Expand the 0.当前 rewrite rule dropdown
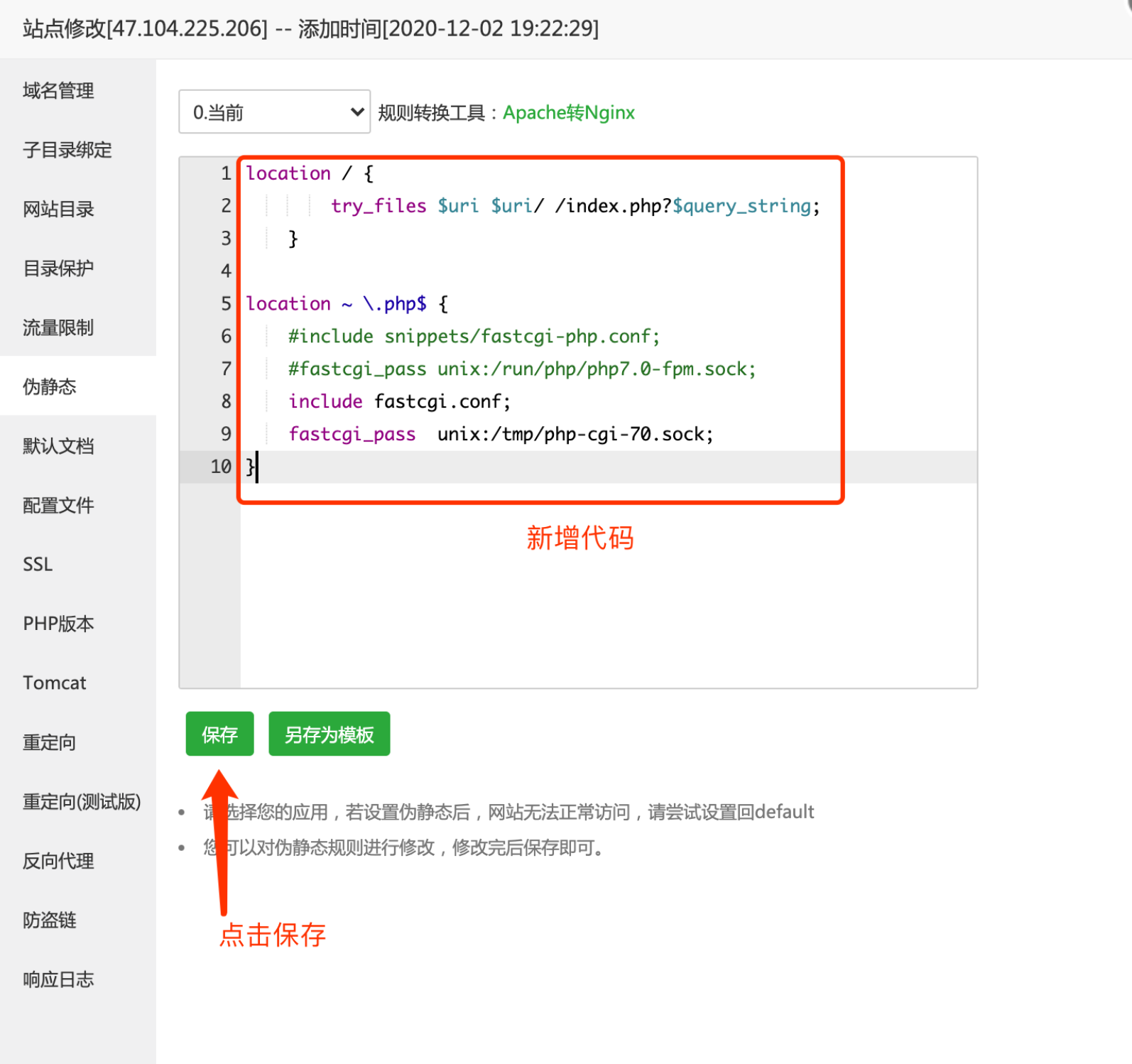 [274, 112]
